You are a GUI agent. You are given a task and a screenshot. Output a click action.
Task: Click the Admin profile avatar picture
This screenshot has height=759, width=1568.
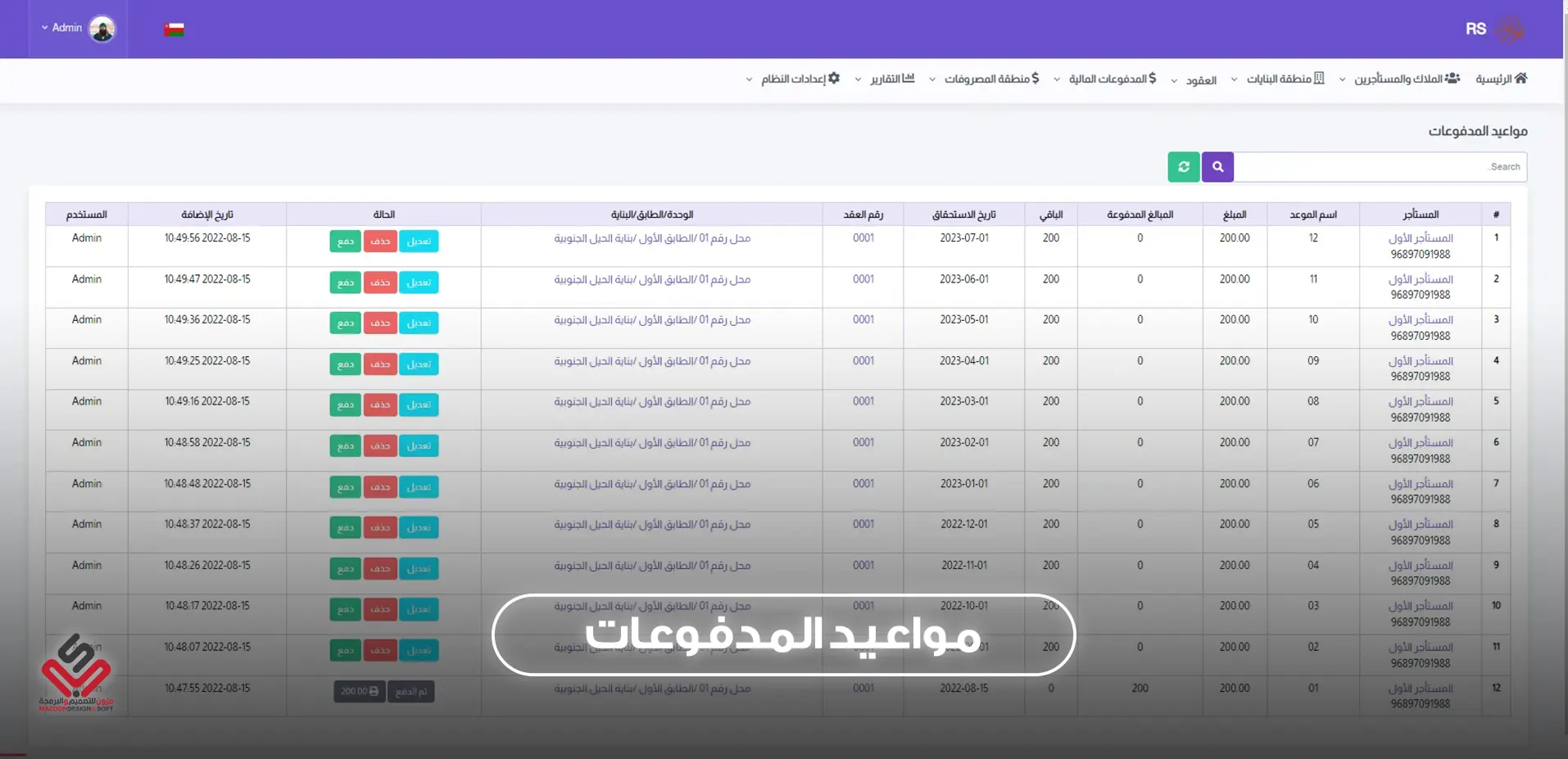102,29
